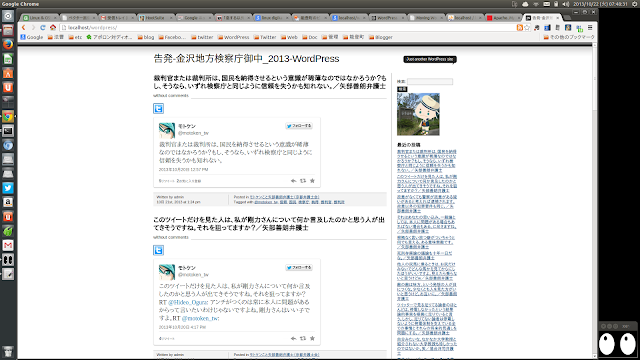The height and width of the screenshot is (360, 640).
Task: Open Google Chrome launcher icon in dock
Action: coord(8,116)
